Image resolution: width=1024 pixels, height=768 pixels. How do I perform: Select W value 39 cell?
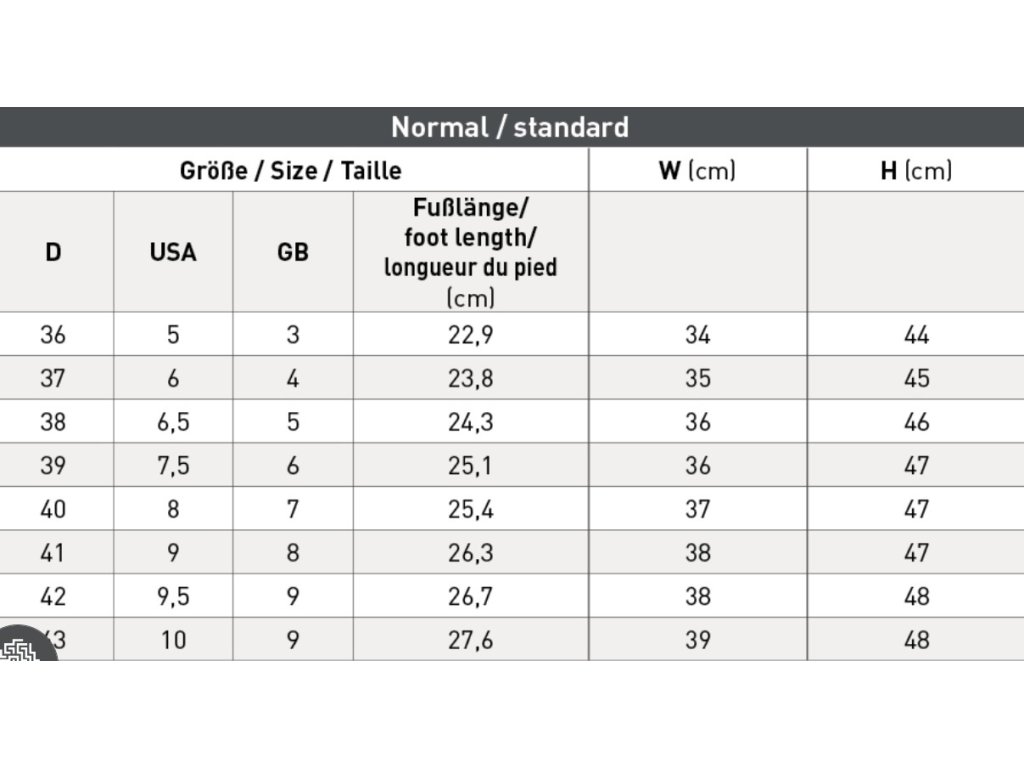click(x=697, y=640)
